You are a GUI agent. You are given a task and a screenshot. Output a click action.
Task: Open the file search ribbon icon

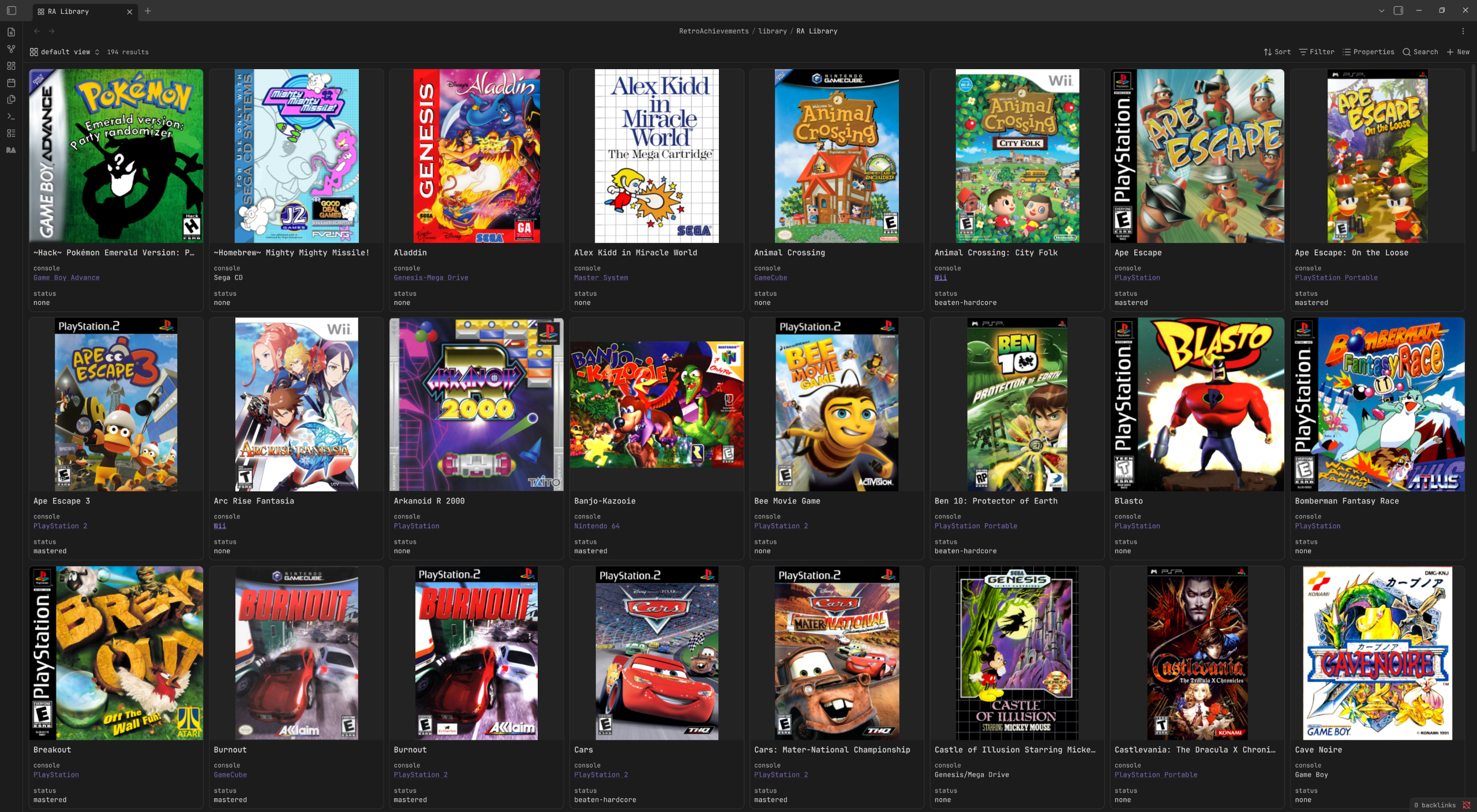tap(11, 32)
